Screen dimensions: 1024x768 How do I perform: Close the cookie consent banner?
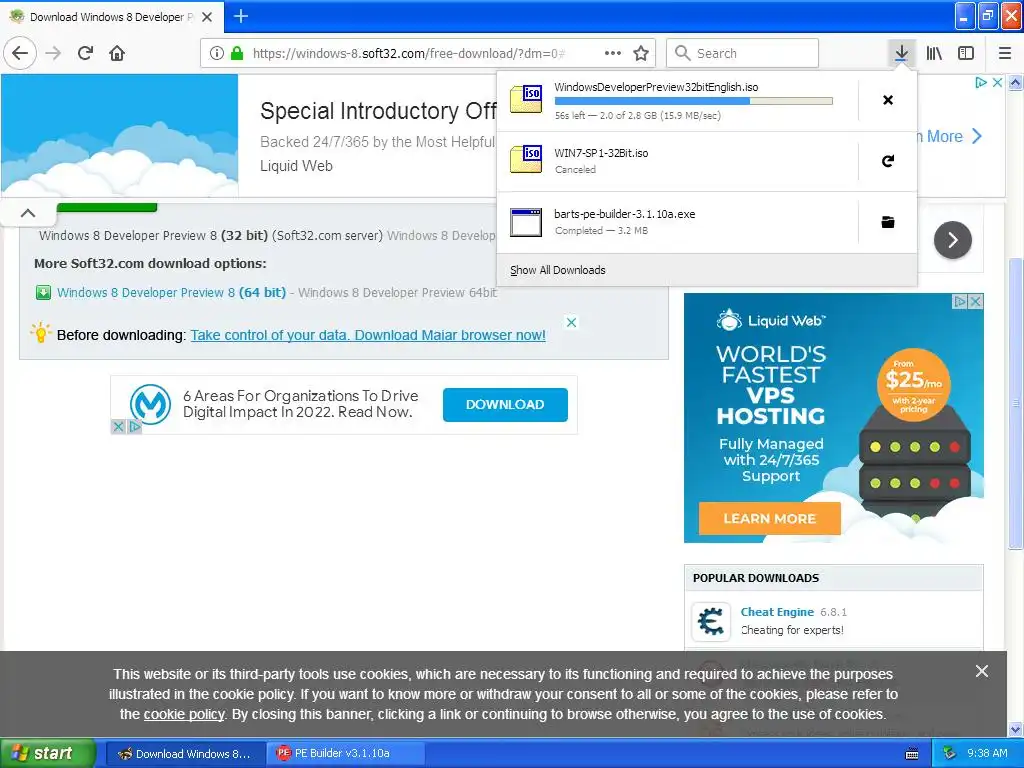[981, 671]
